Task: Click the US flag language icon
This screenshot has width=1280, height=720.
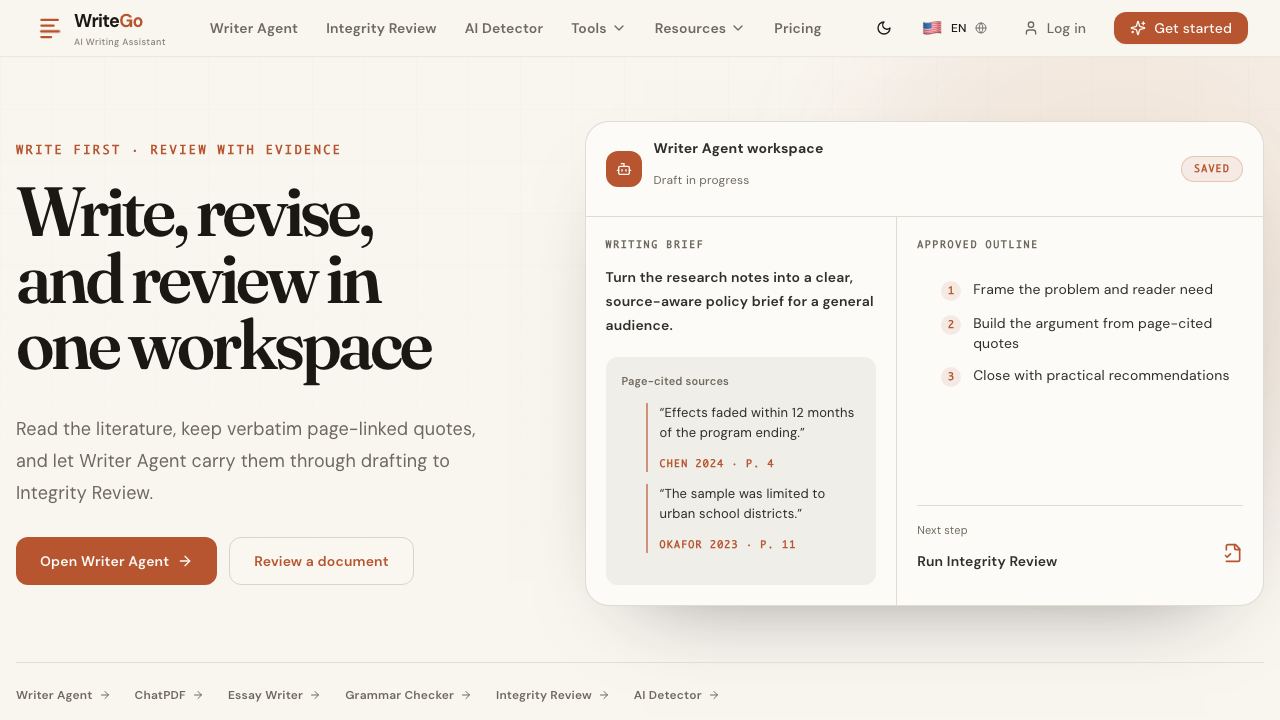Action: coord(932,28)
